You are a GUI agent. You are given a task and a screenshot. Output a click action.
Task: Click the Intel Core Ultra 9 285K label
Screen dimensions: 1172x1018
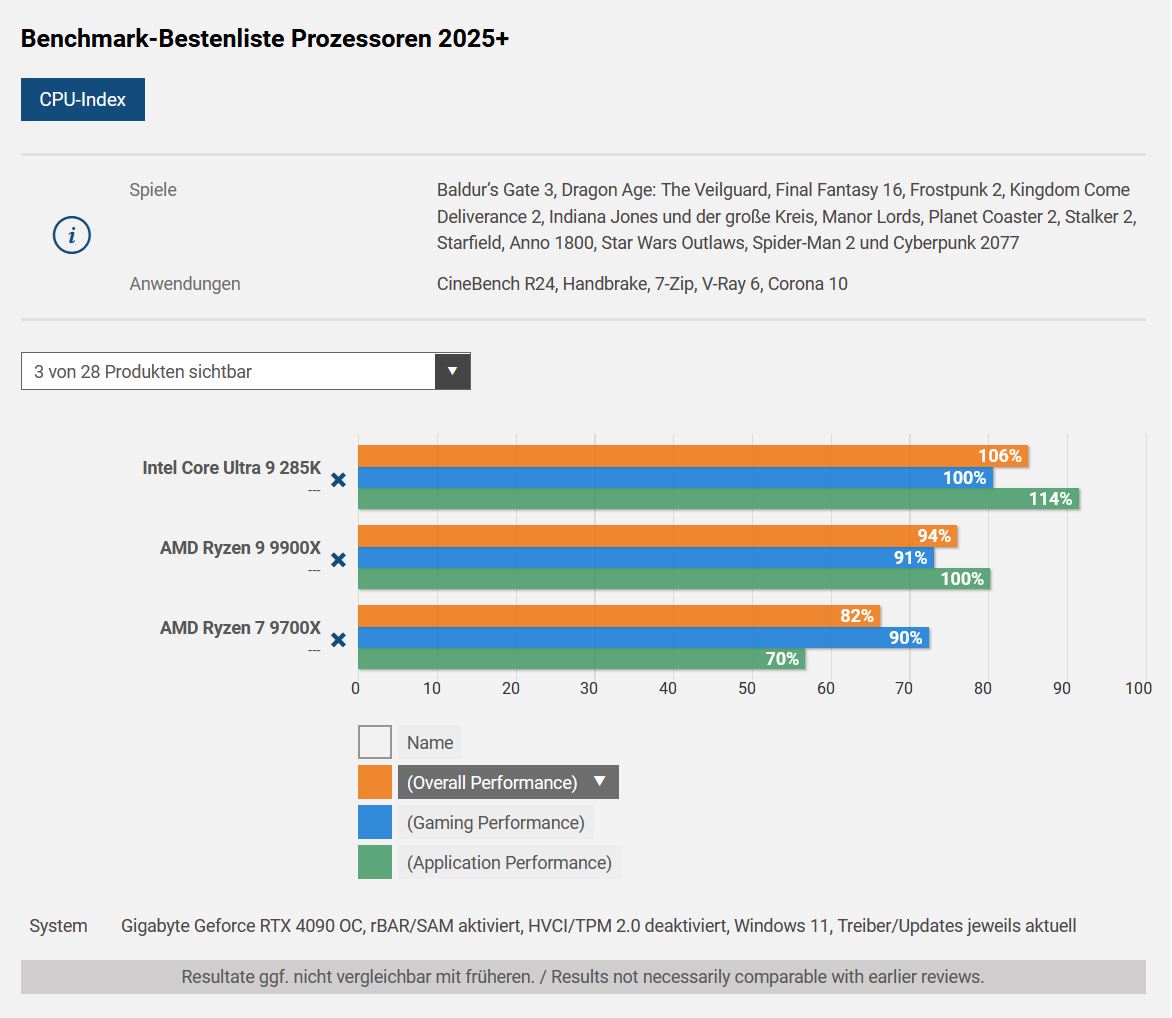231,468
